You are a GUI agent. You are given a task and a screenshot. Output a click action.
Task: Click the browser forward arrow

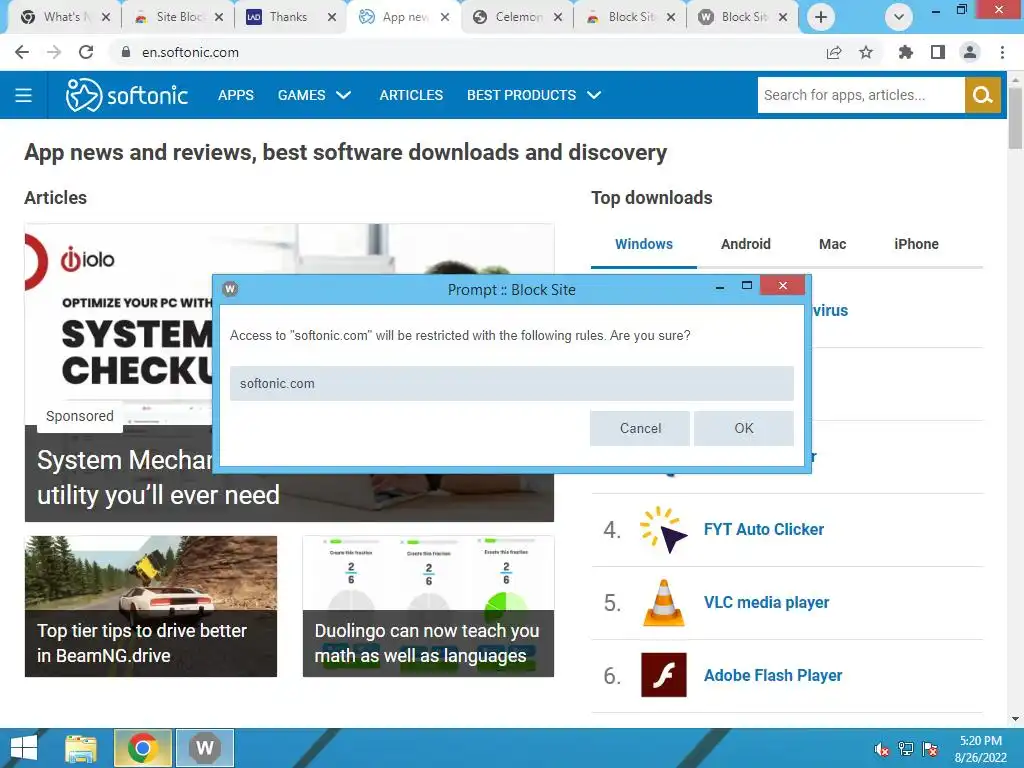pos(54,52)
